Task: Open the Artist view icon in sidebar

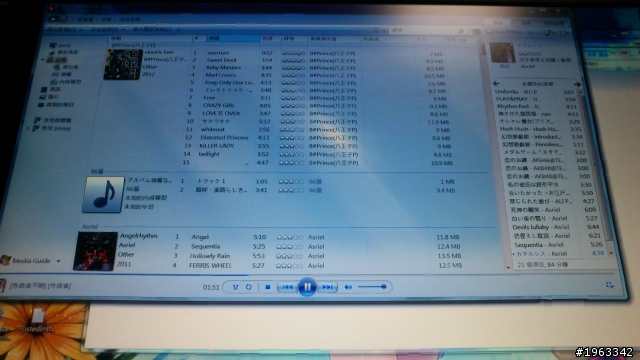Action: coord(57,67)
